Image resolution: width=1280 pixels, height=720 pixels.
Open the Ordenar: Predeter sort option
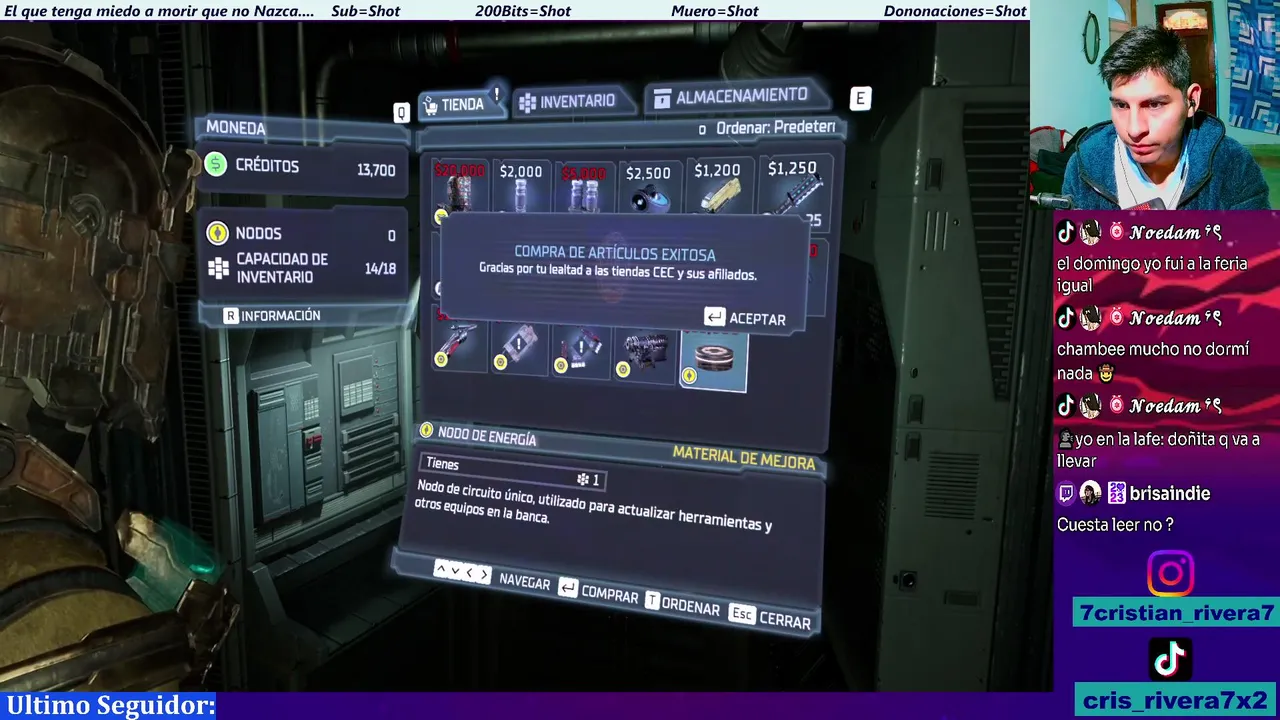coord(767,128)
